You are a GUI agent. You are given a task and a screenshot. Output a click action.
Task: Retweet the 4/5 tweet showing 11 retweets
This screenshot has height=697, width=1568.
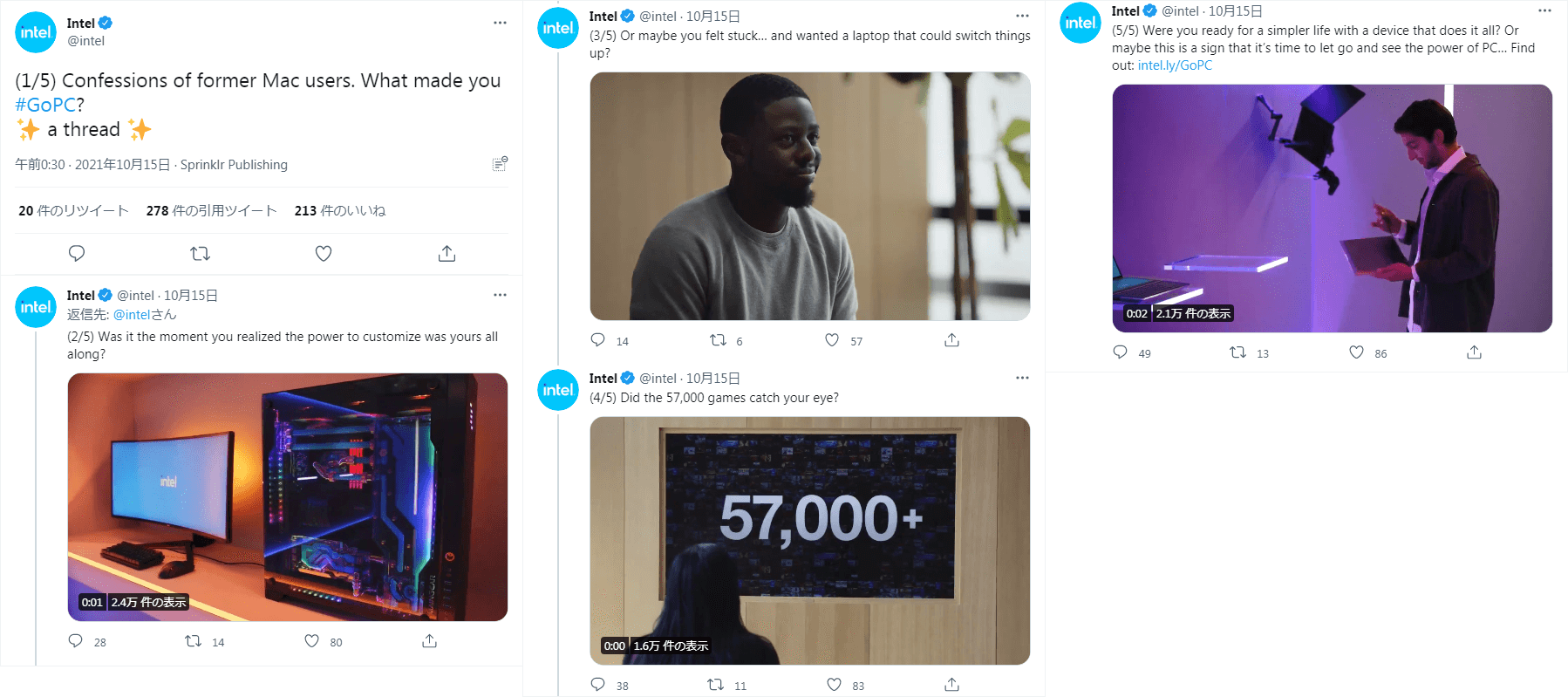point(715,685)
